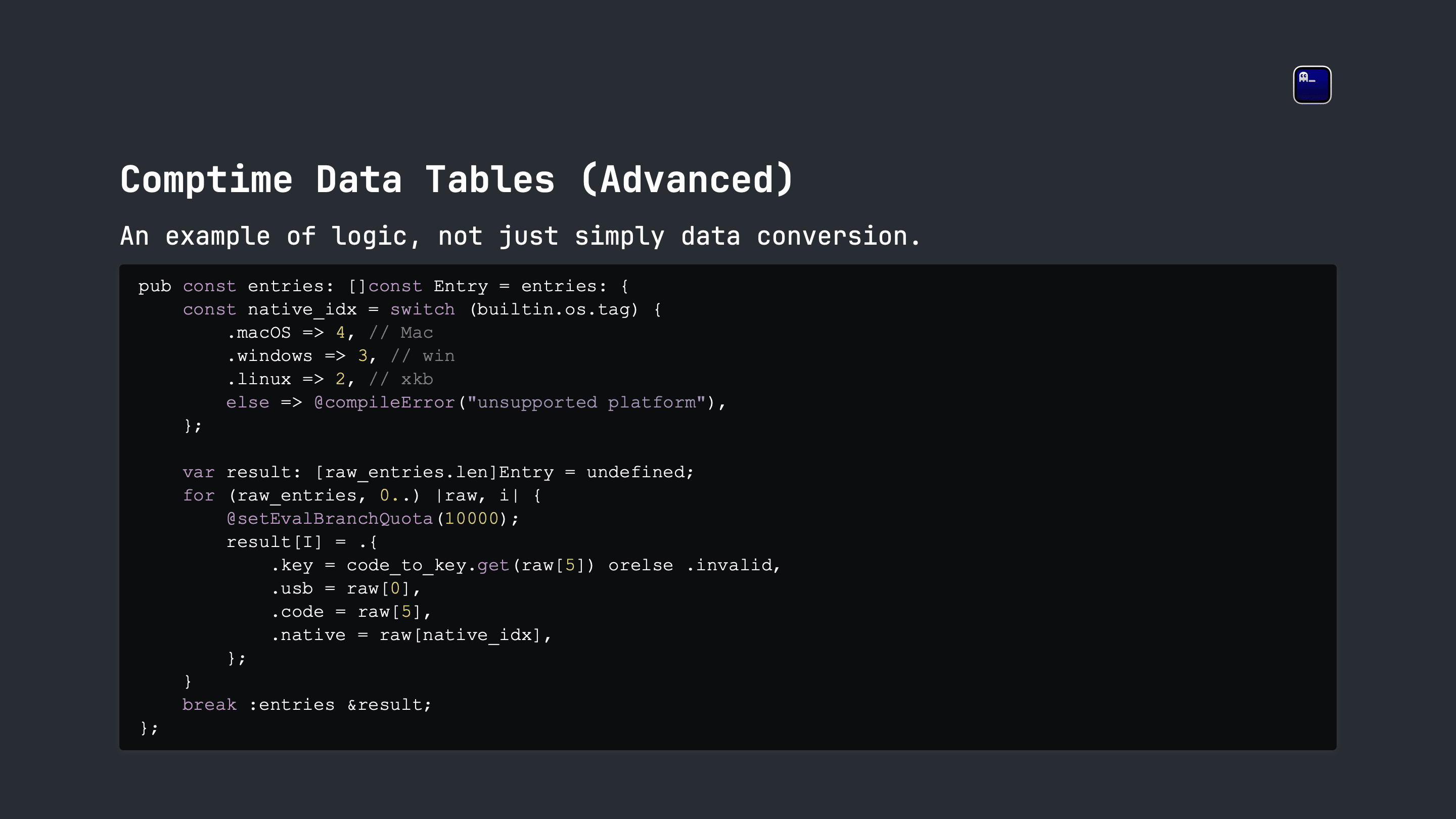Click the result[I] assignment line

tap(302, 542)
